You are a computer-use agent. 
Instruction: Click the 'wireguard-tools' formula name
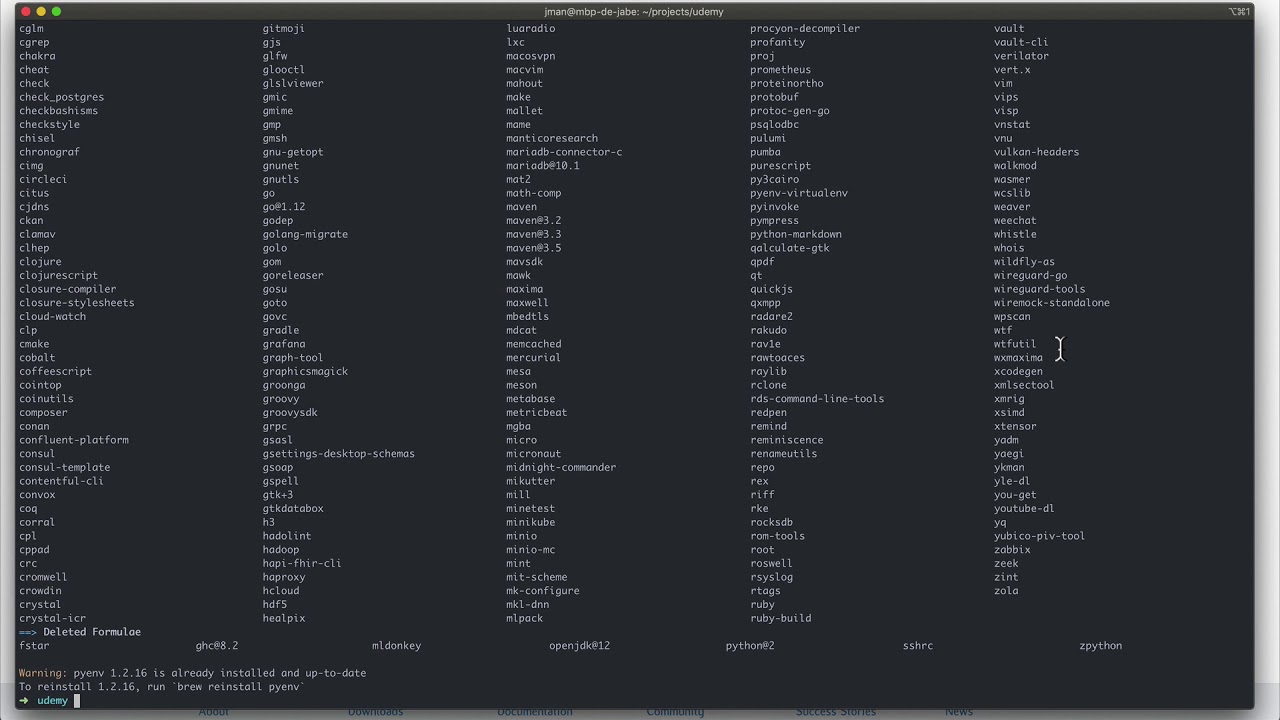point(1039,289)
